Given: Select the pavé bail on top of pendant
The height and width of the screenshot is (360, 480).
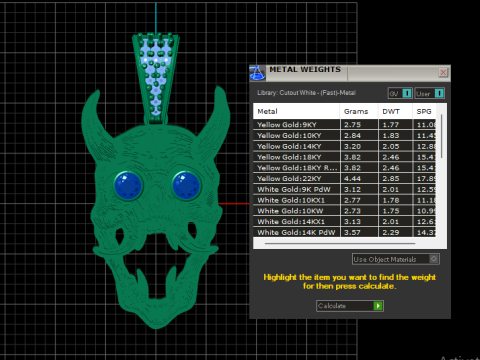Looking at the screenshot, I should [x=156, y=78].
